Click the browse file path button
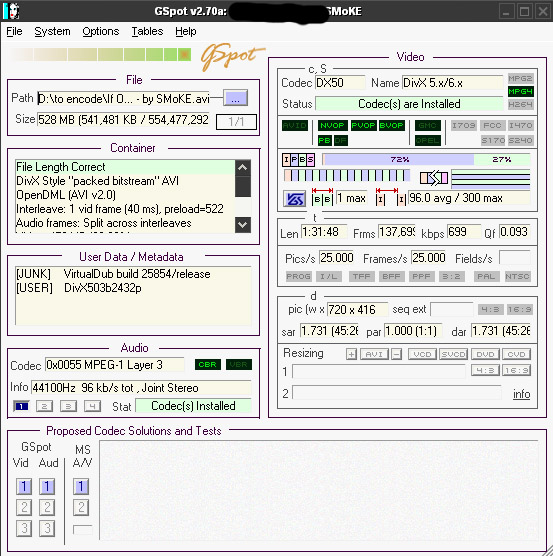553x556 pixels. click(x=235, y=98)
